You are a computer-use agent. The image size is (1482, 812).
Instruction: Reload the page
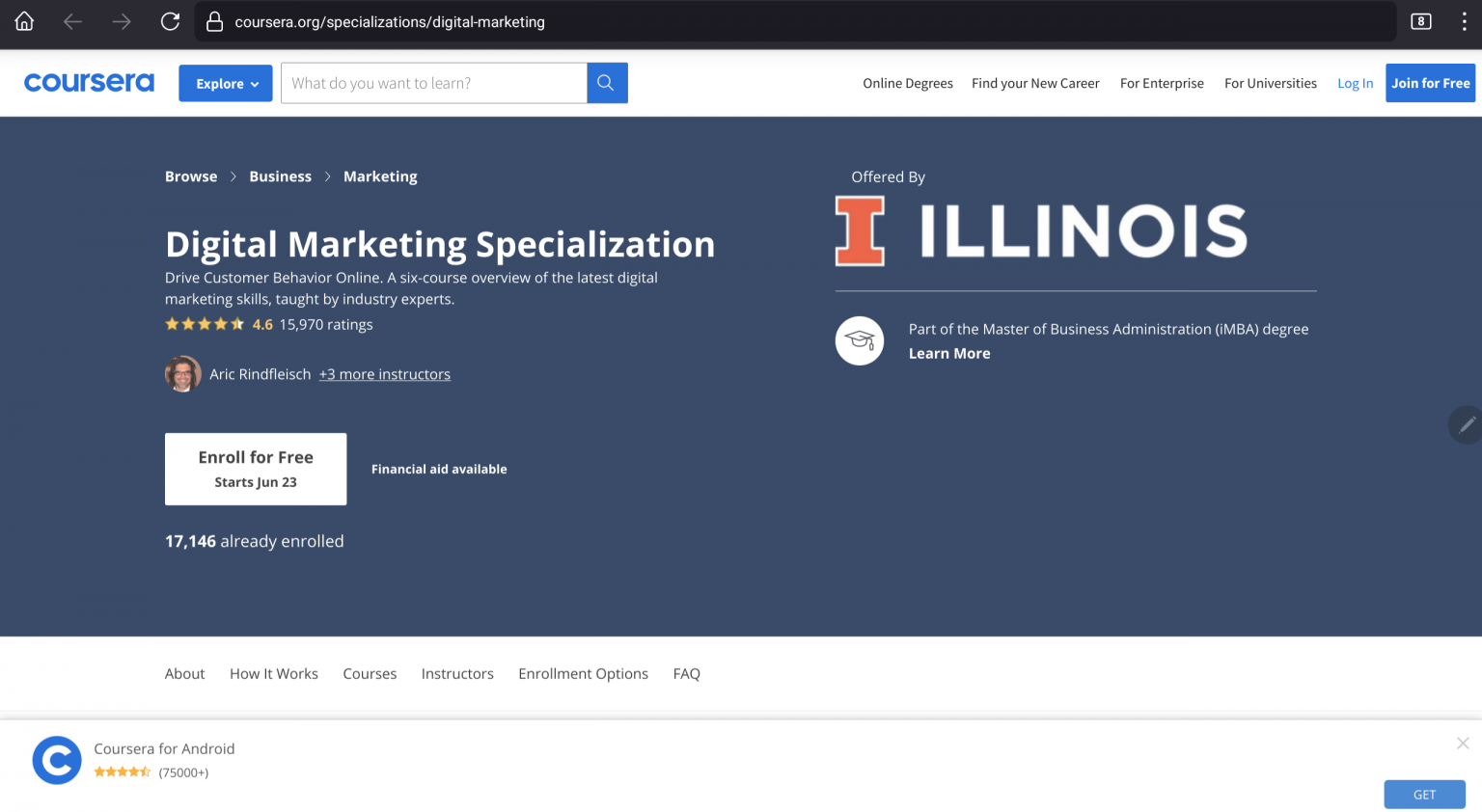tap(171, 21)
